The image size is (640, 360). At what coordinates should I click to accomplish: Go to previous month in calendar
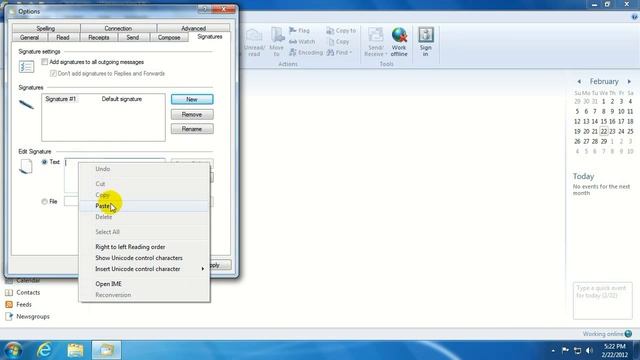tap(579, 82)
